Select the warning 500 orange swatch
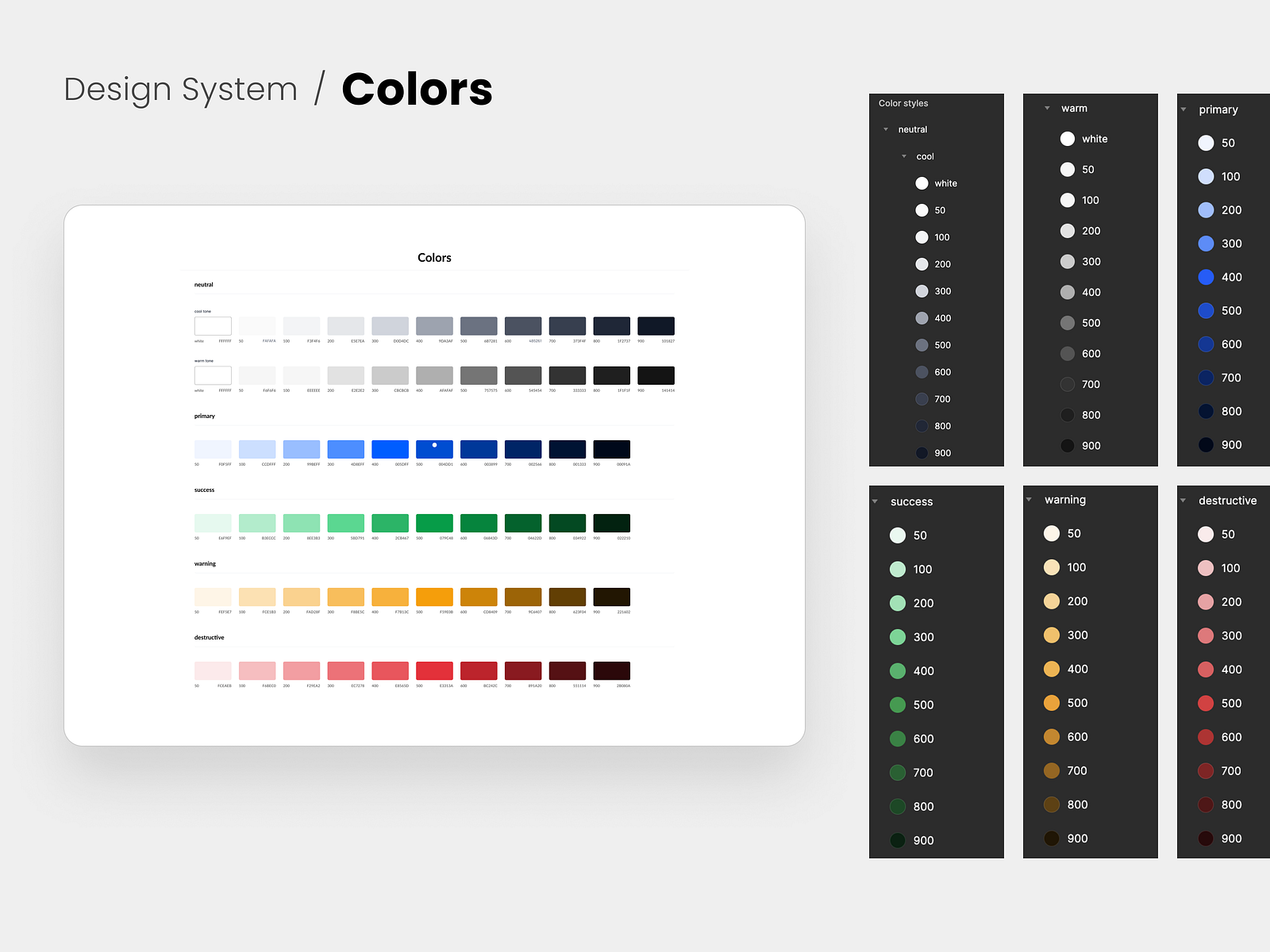 (x=1052, y=703)
